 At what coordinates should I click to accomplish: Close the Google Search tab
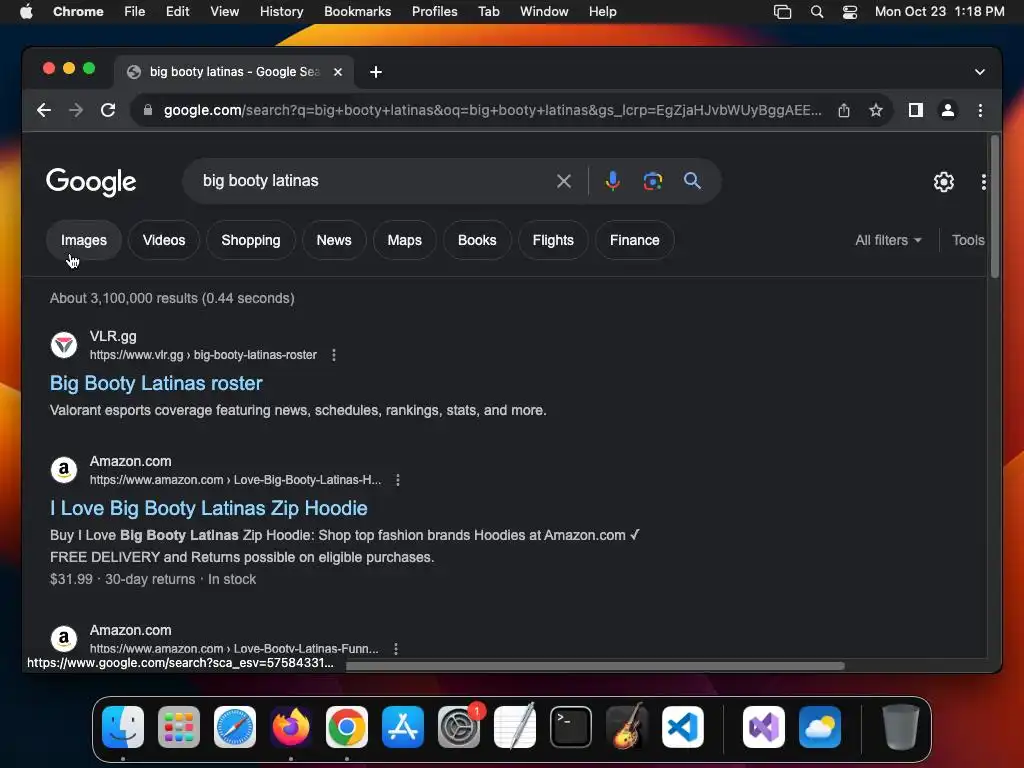[338, 72]
